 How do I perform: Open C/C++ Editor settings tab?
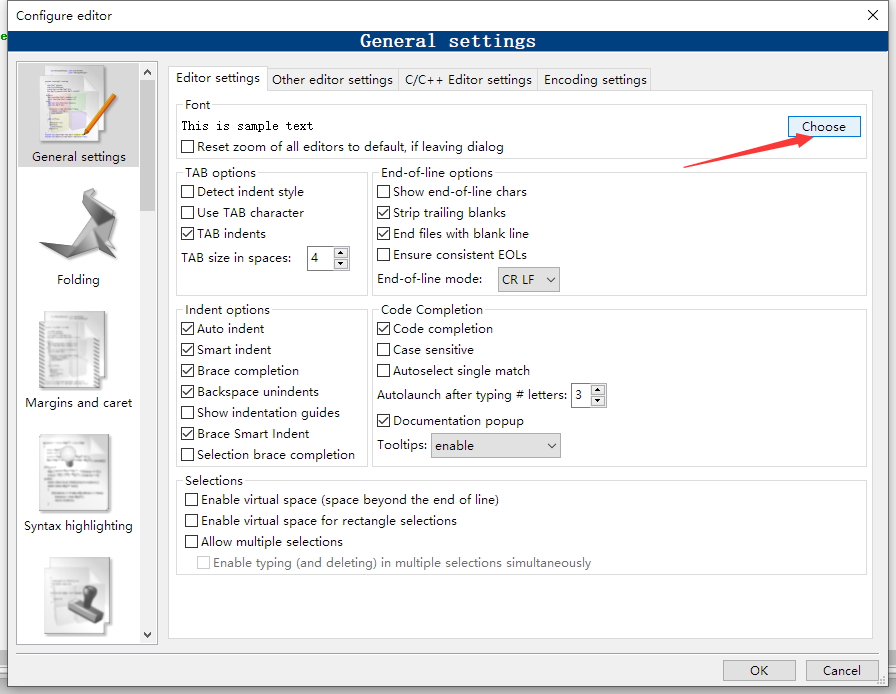(468, 79)
